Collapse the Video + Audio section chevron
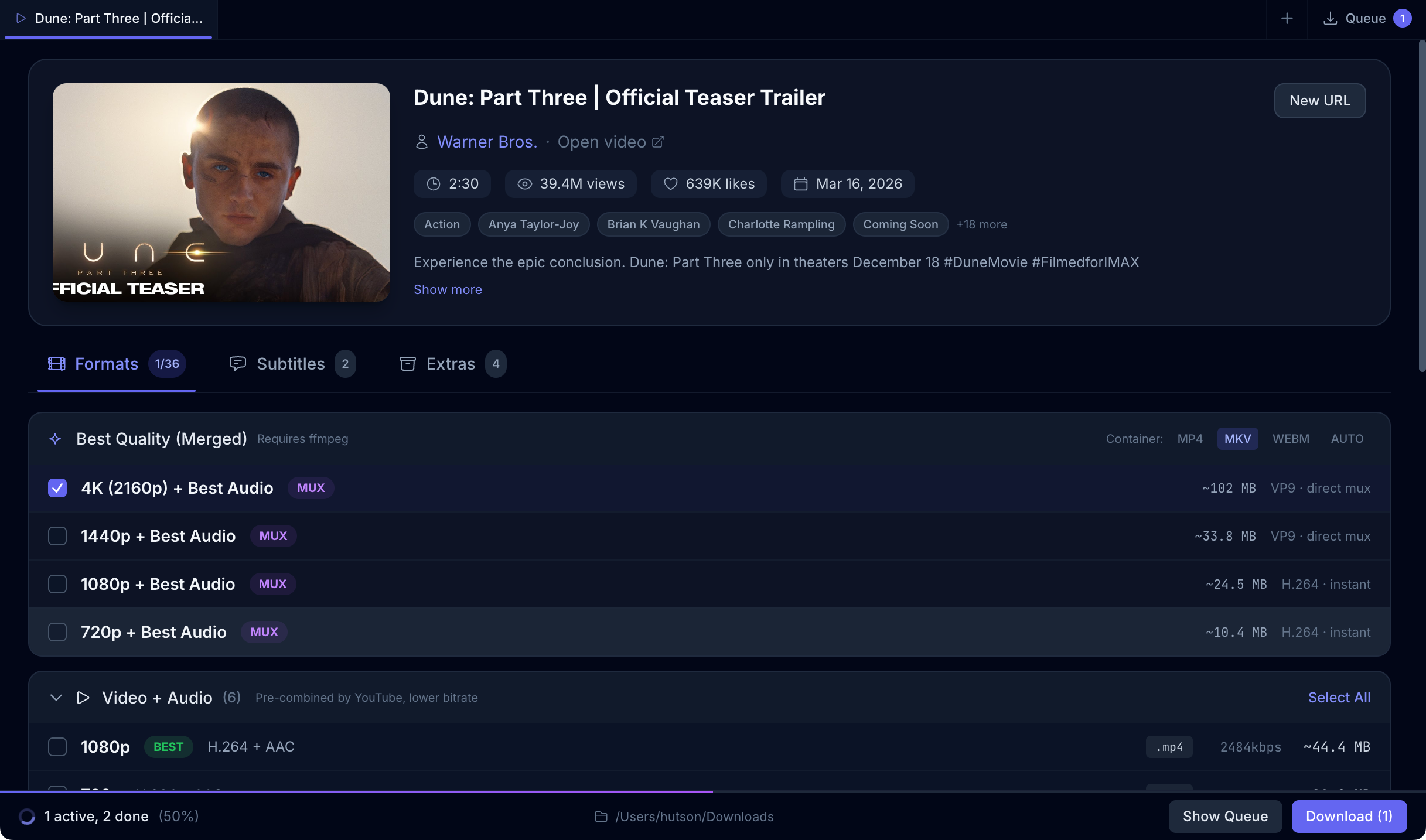The height and width of the screenshot is (840, 1426). [56, 698]
